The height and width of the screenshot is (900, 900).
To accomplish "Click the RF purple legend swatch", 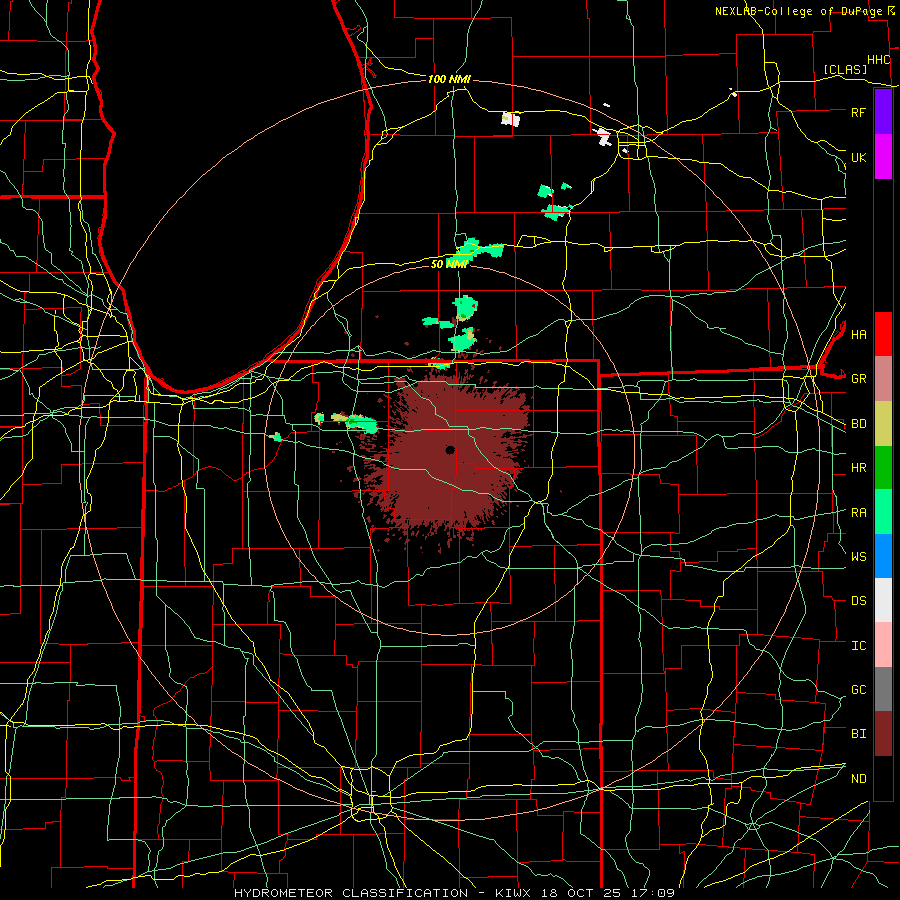I will coord(883,112).
